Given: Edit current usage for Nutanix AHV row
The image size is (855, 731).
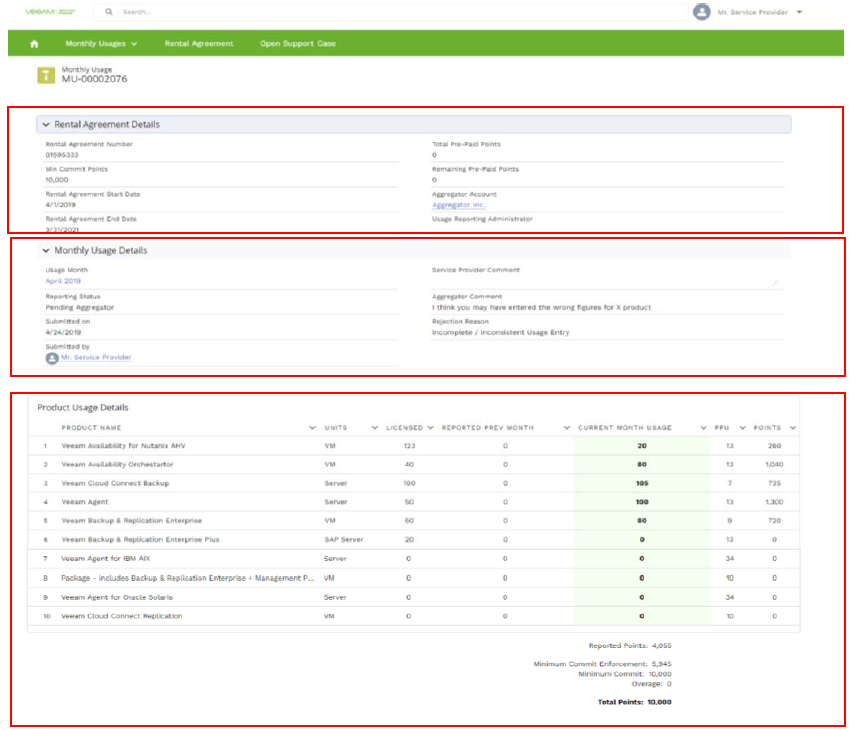Looking at the screenshot, I should pos(642,446).
